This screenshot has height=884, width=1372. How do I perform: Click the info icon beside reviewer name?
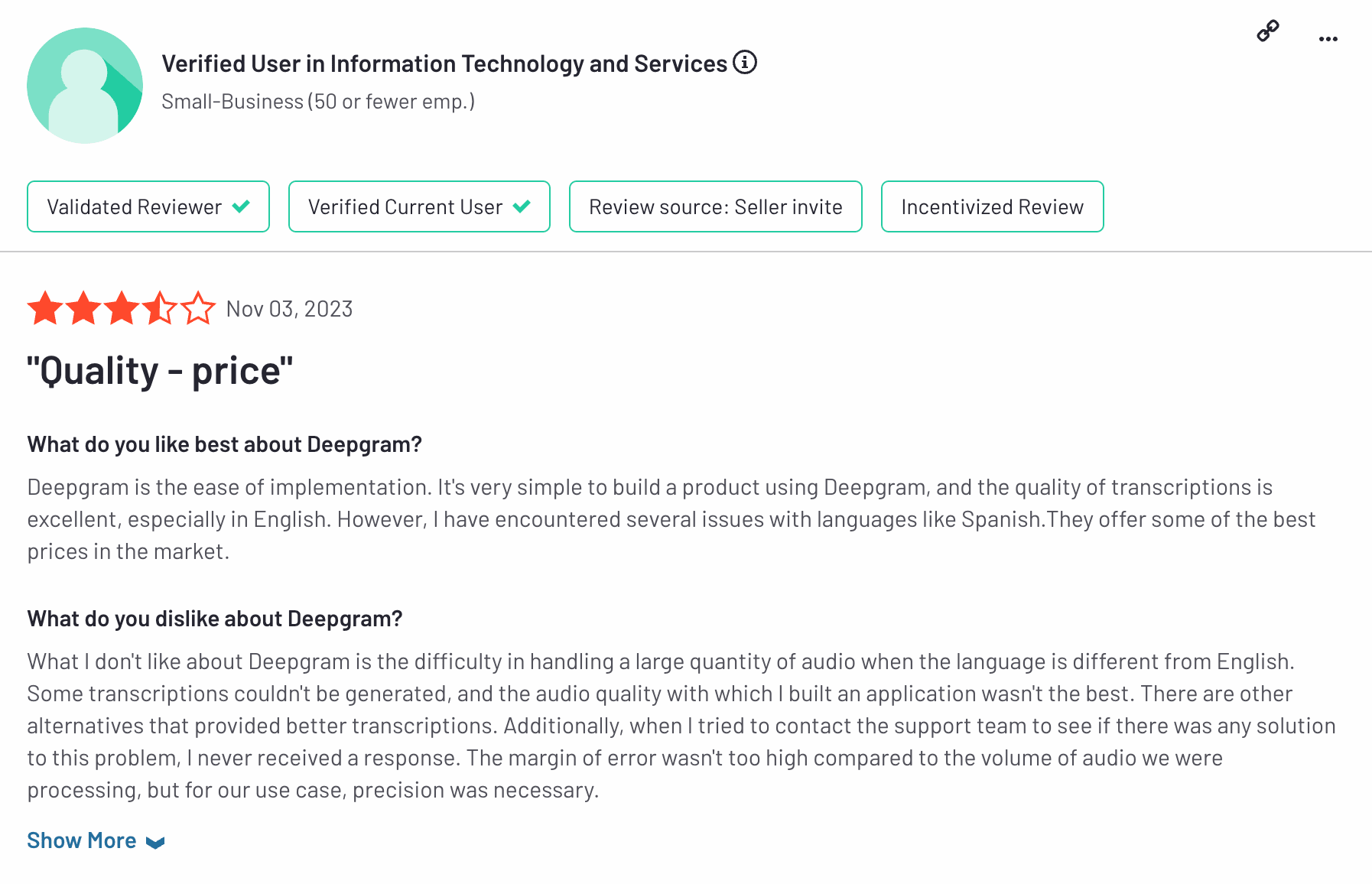745,62
